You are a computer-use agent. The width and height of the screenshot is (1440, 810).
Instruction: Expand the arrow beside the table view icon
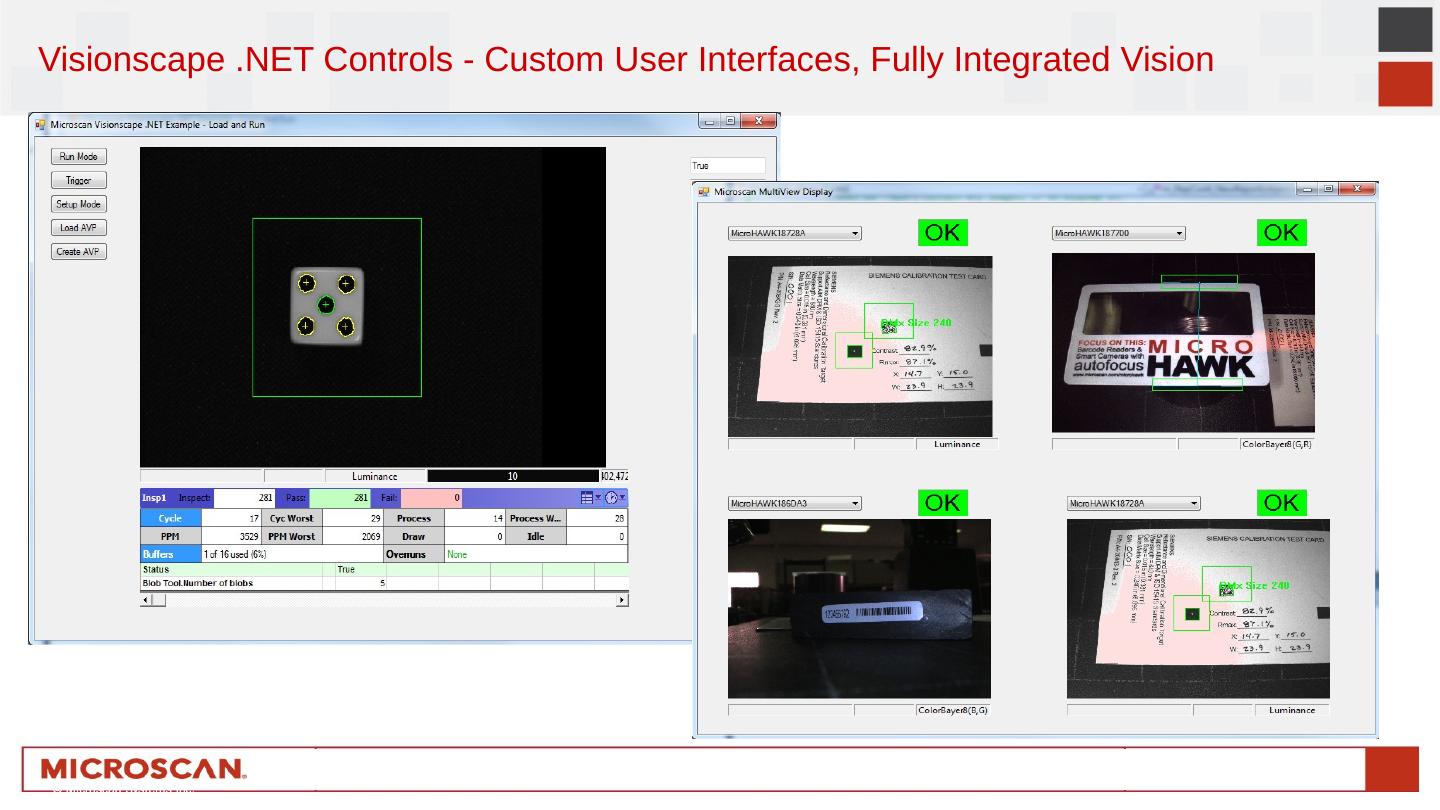(x=598, y=497)
